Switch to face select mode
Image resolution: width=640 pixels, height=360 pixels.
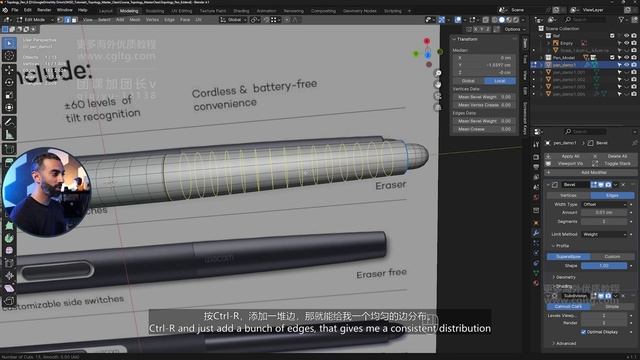74,20
